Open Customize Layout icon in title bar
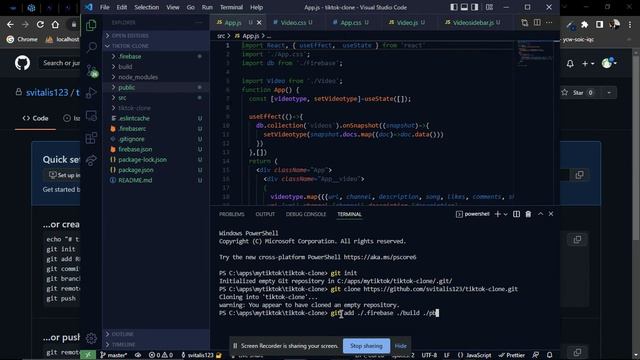Viewport: 640px width, 360px height. (489, 7)
